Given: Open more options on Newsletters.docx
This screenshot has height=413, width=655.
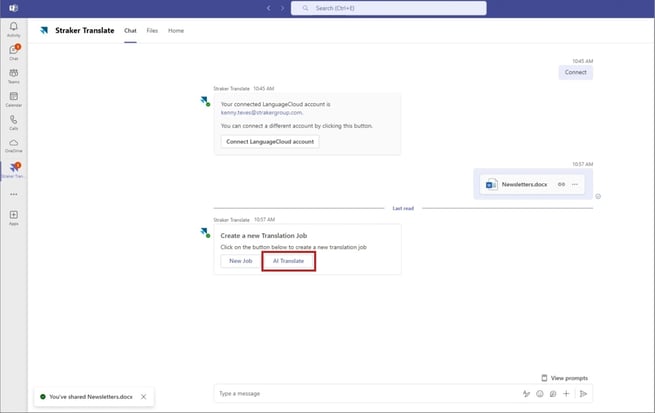Looking at the screenshot, I should coord(575,184).
